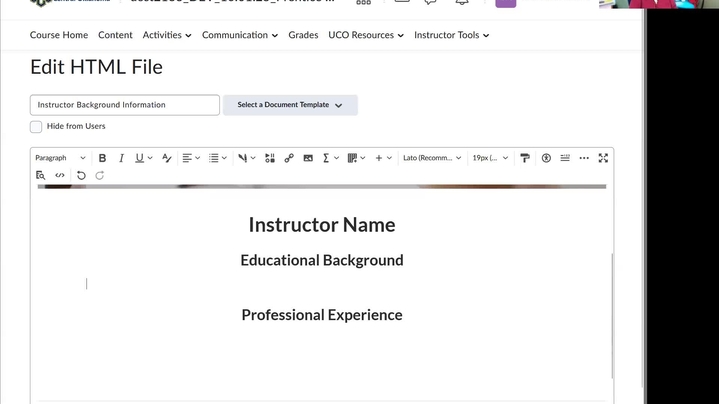Image resolution: width=719 pixels, height=404 pixels.
Task: Show more toolbar actions via ellipsis
Action: pos(584,158)
